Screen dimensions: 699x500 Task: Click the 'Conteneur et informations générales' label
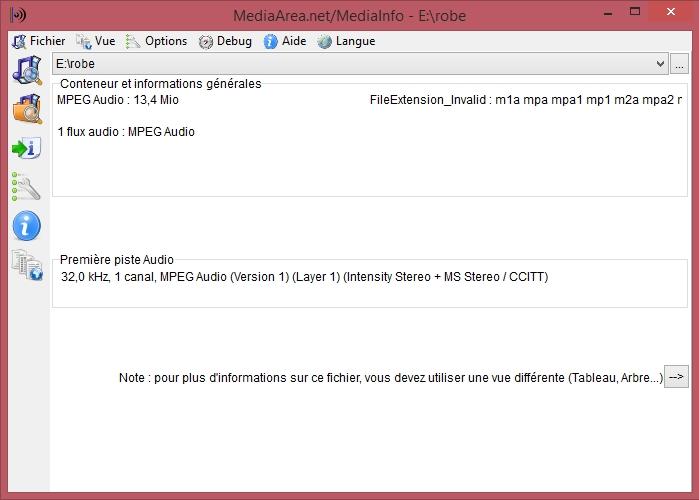pos(160,84)
